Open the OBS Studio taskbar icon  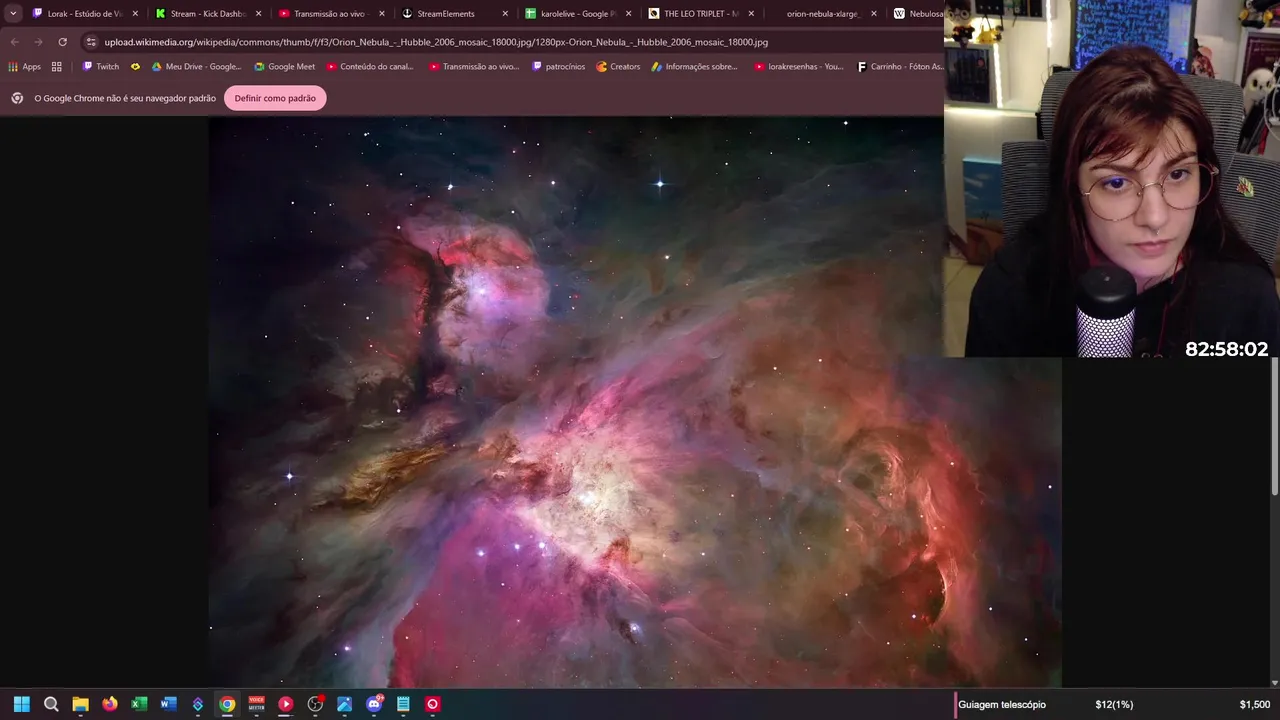[x=315, y=704]
